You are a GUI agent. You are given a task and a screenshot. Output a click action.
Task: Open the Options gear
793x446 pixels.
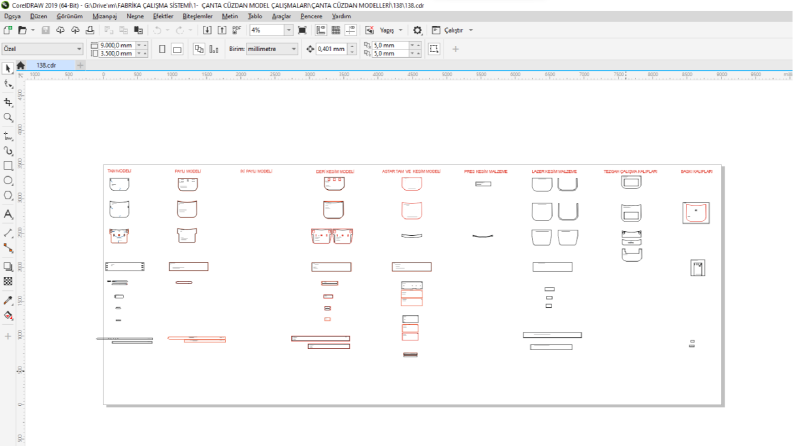pos(417,30)
